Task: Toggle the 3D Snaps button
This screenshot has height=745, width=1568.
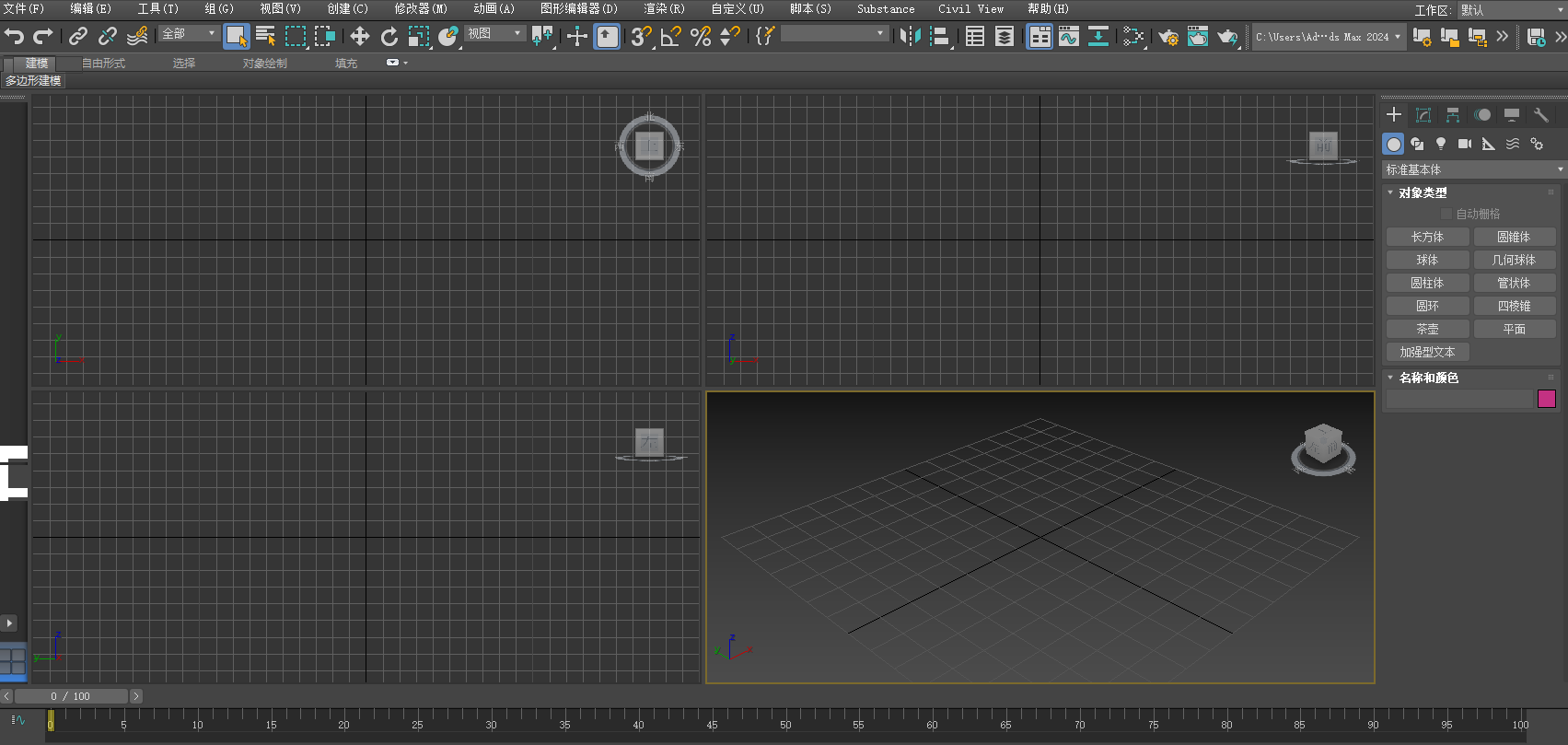Action: (641, 36)
